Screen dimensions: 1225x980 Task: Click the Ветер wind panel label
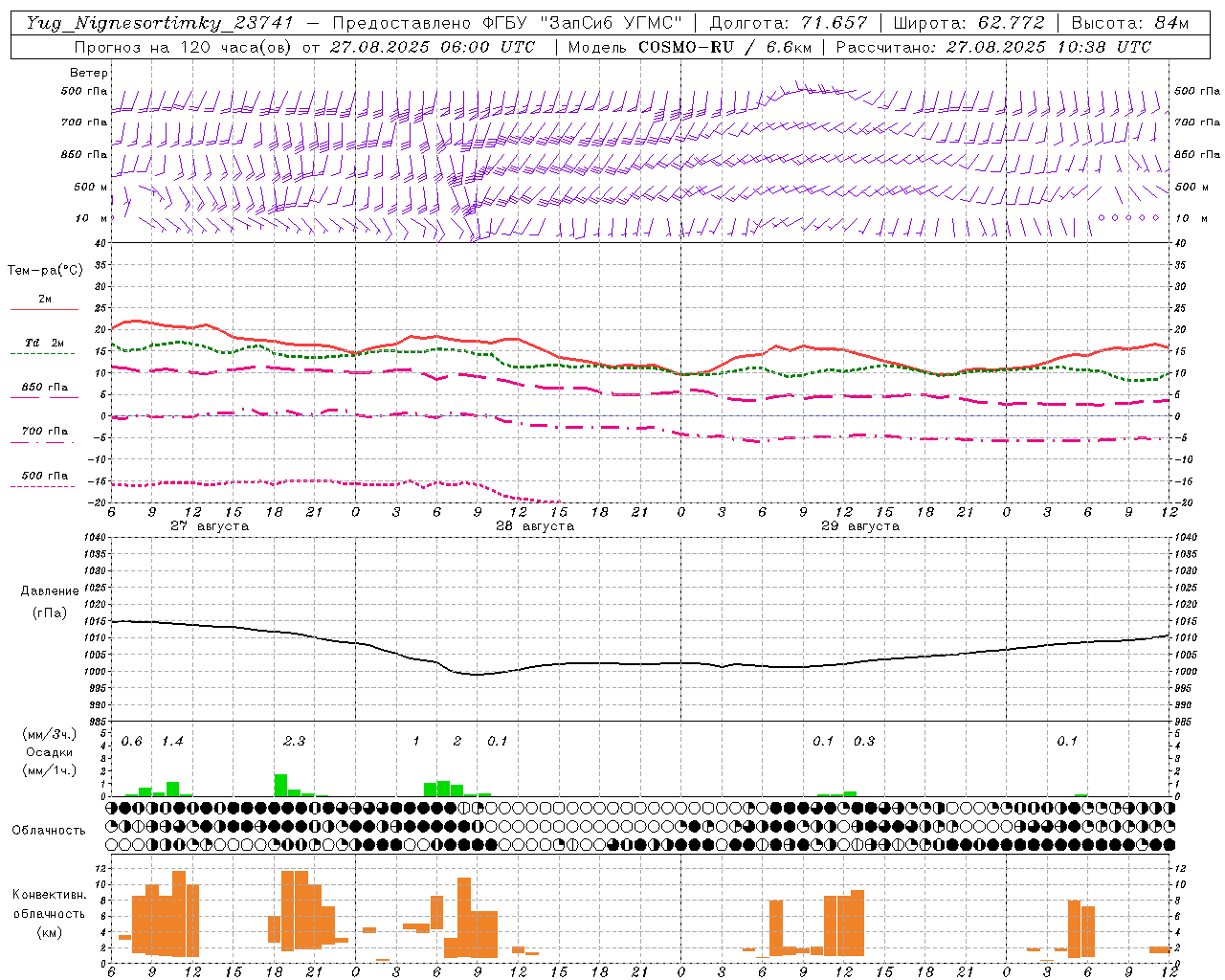88,73
